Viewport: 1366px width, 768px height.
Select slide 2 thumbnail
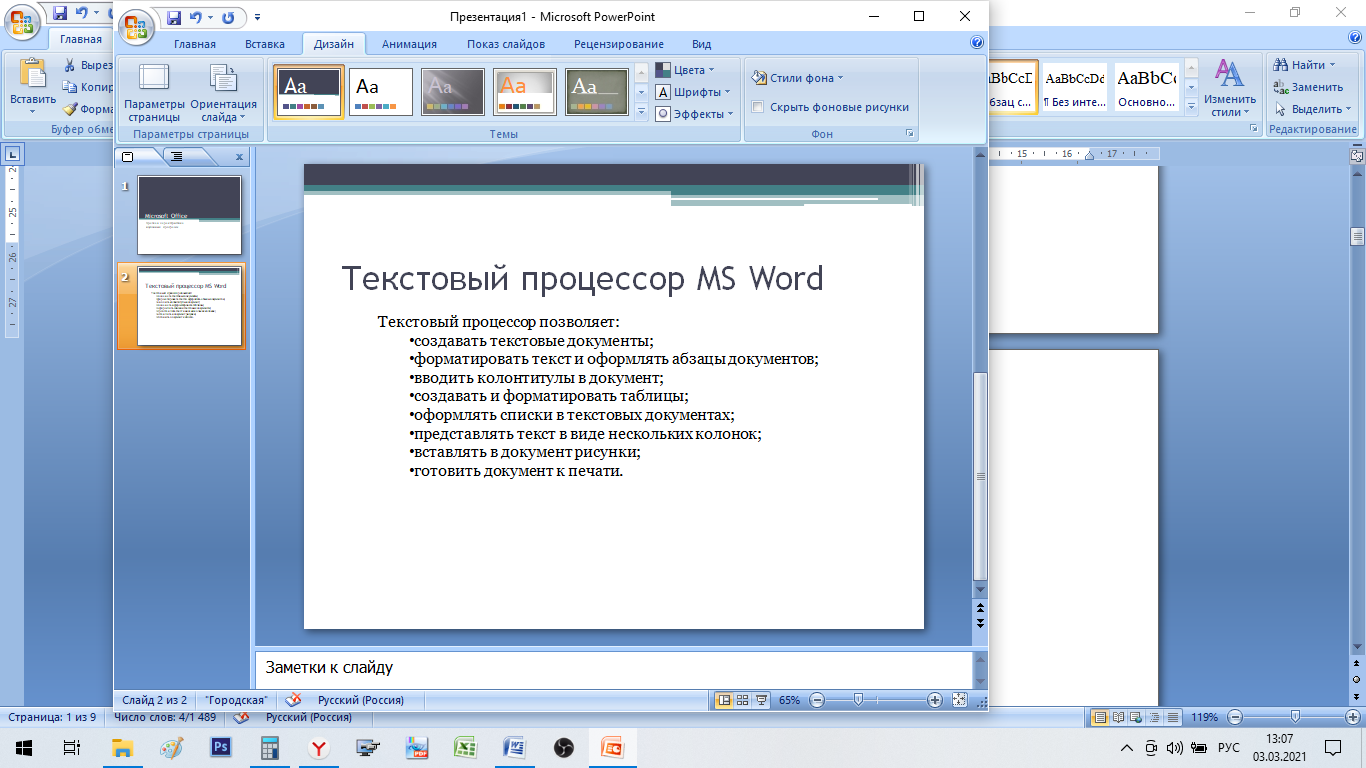190,306
